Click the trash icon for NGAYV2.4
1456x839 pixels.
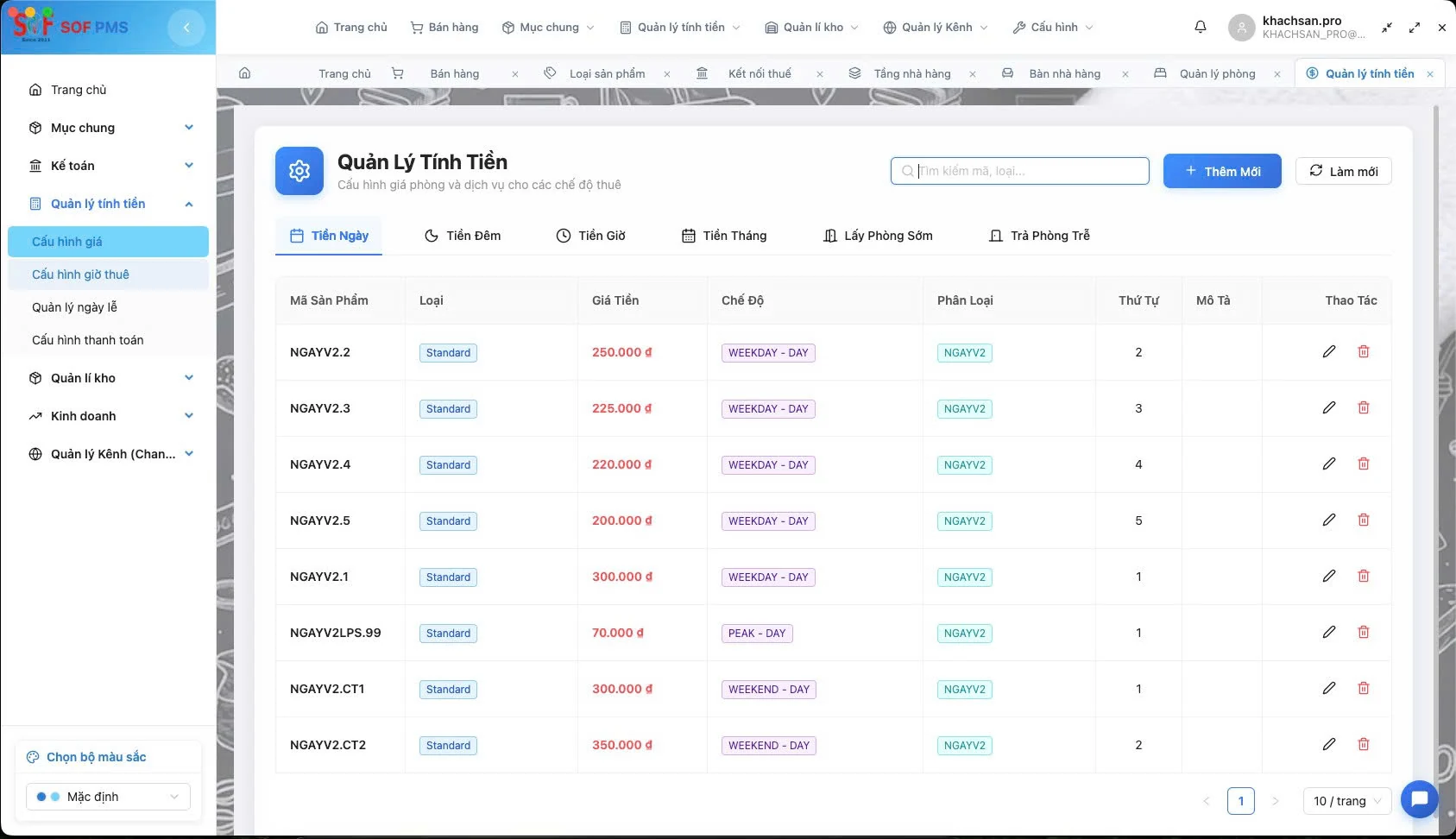(x=1364, y=464)
